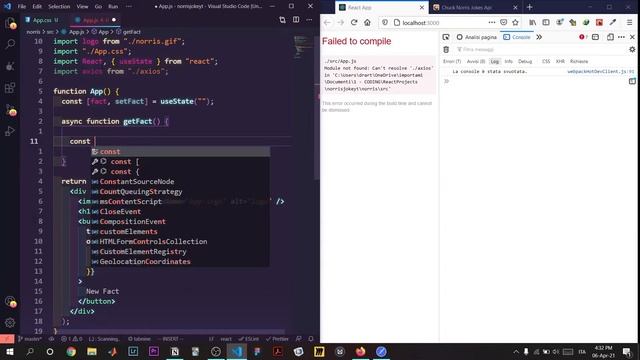
Task: Click the responsive design mode icon in devtools
Action: (x=610, y=37)
